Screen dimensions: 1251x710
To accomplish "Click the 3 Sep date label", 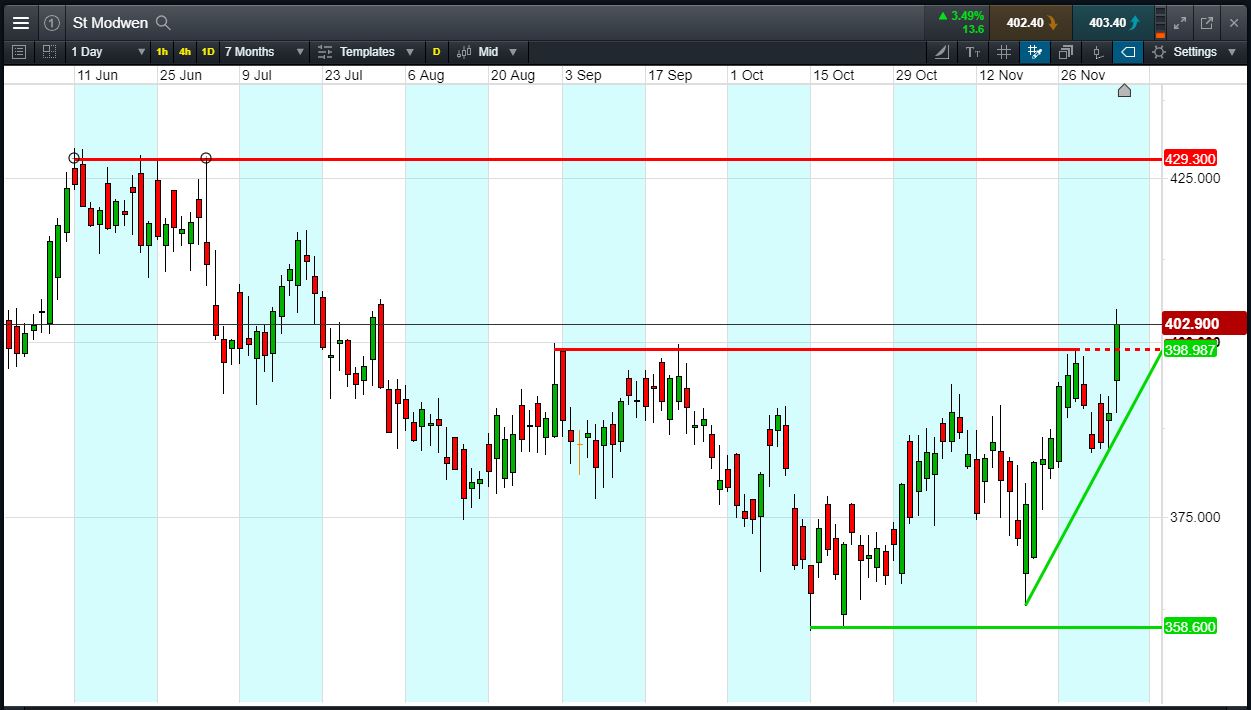I will [583, 75].
